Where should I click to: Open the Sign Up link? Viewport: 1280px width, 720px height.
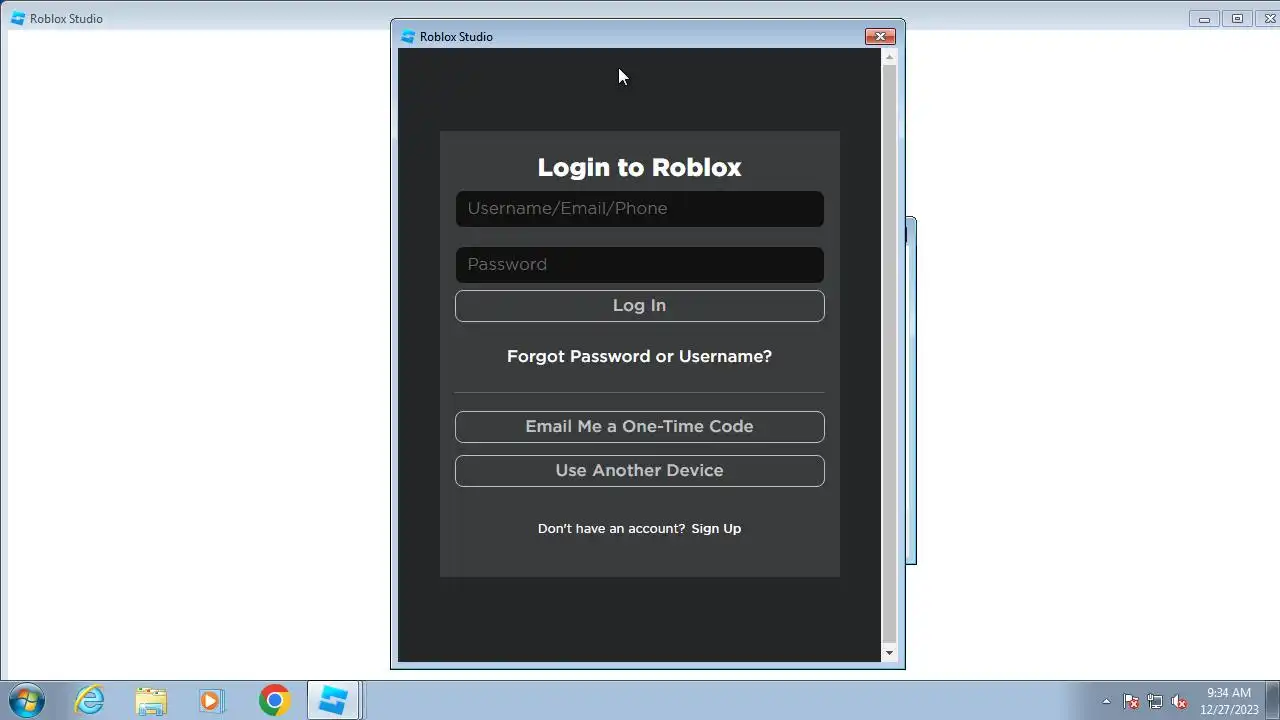pyautogui.click(x=716, y=529)
